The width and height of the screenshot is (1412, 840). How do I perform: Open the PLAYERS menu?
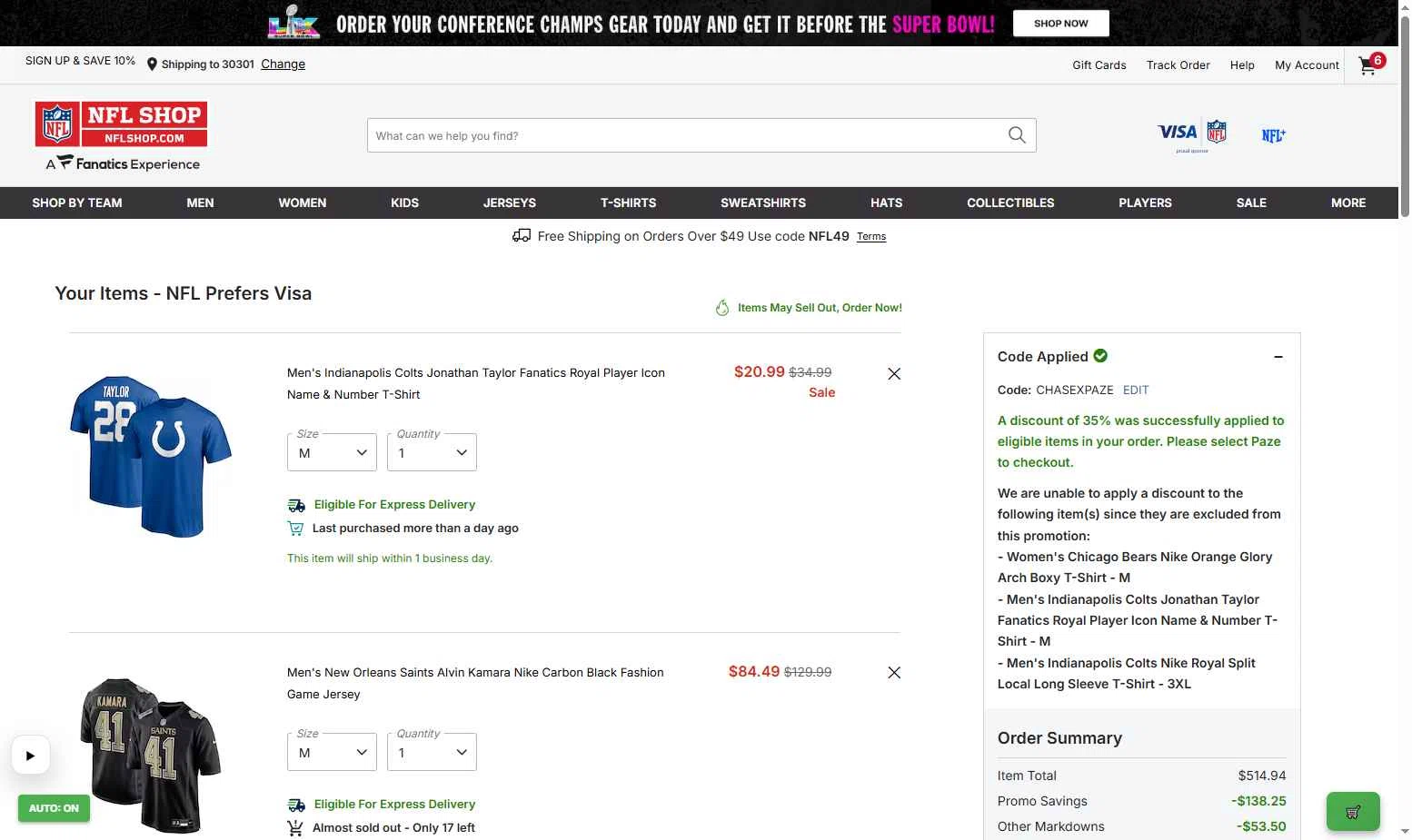(x=1145, y=203)
